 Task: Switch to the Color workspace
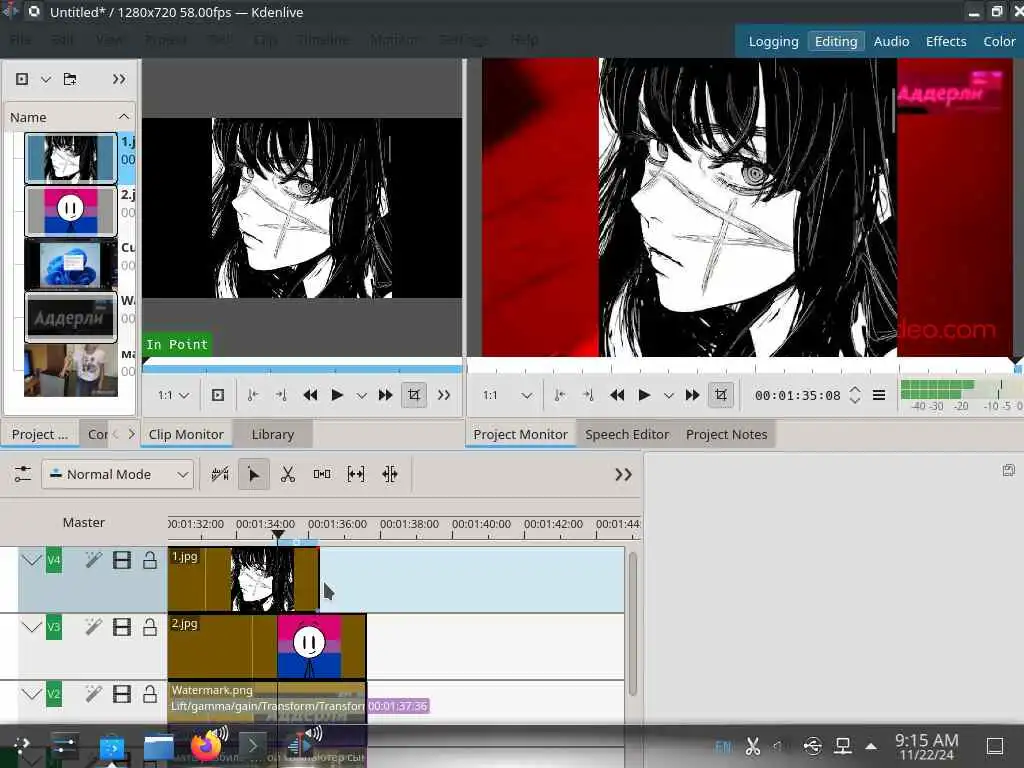[999, 41]
